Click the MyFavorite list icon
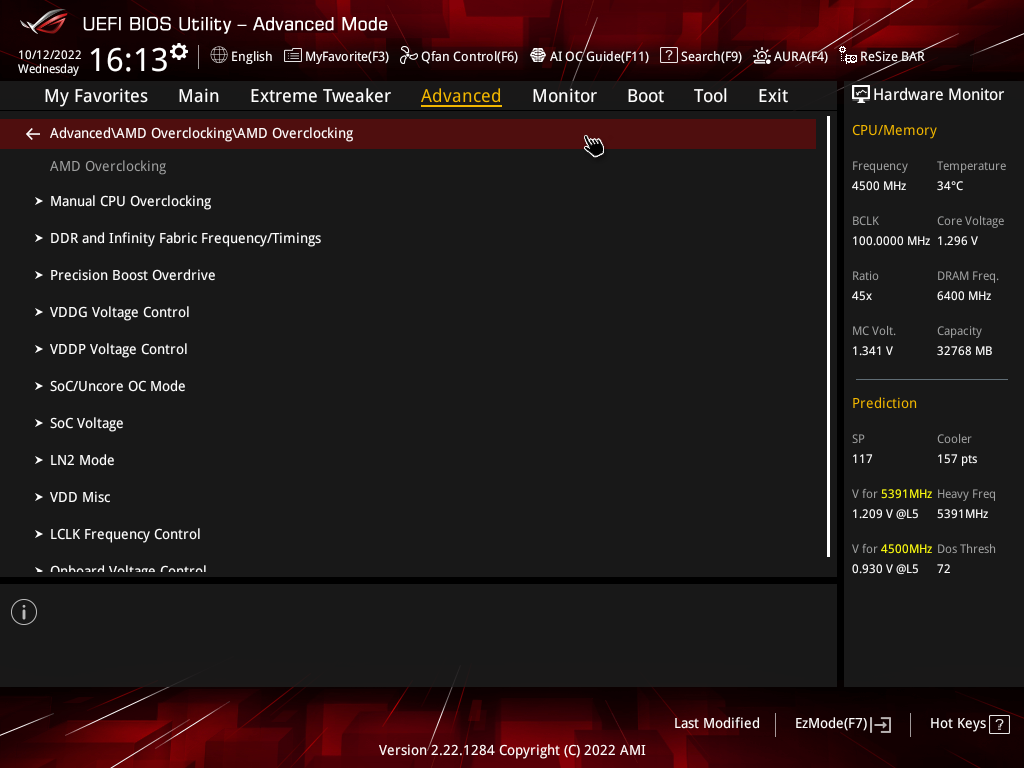 293,56
